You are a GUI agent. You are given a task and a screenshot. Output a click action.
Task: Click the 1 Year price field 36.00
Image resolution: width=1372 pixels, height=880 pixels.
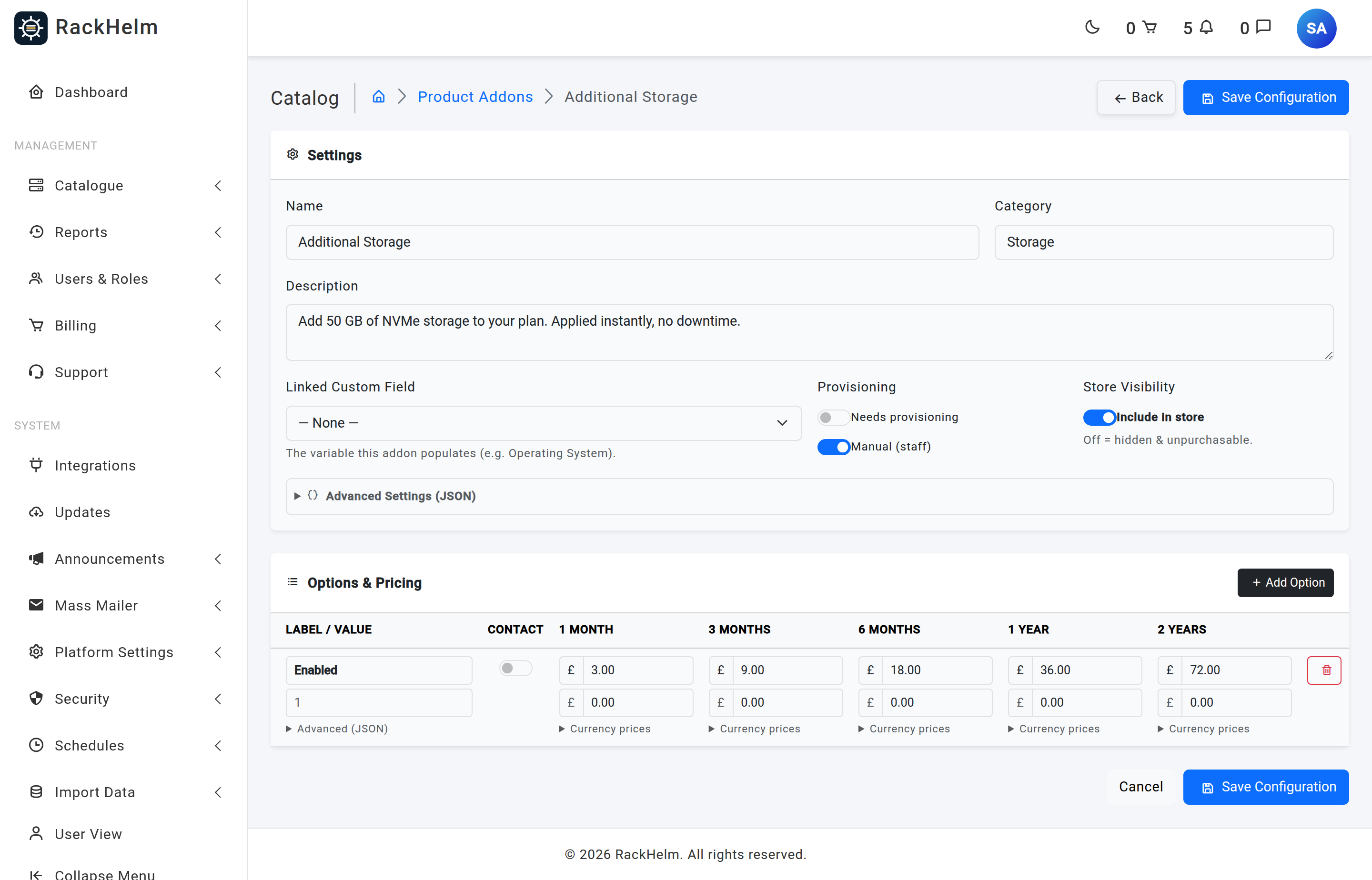point(1086,670)
